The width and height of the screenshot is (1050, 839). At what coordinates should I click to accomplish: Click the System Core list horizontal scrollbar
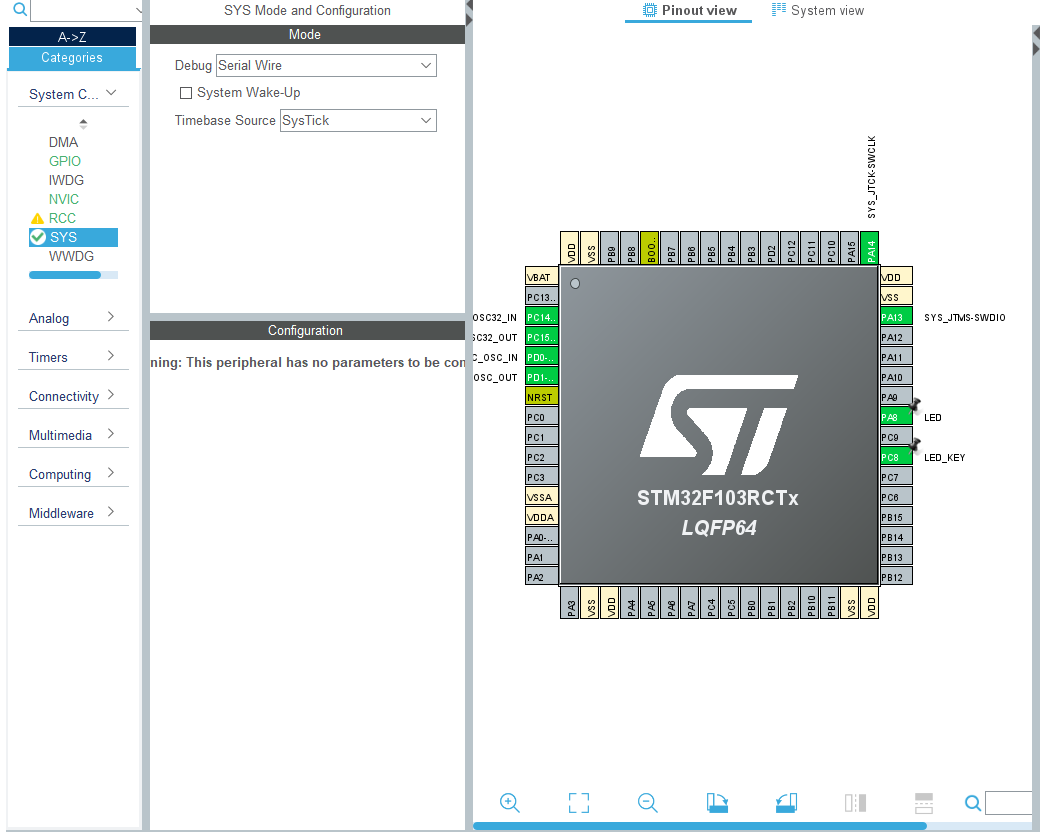65,275
